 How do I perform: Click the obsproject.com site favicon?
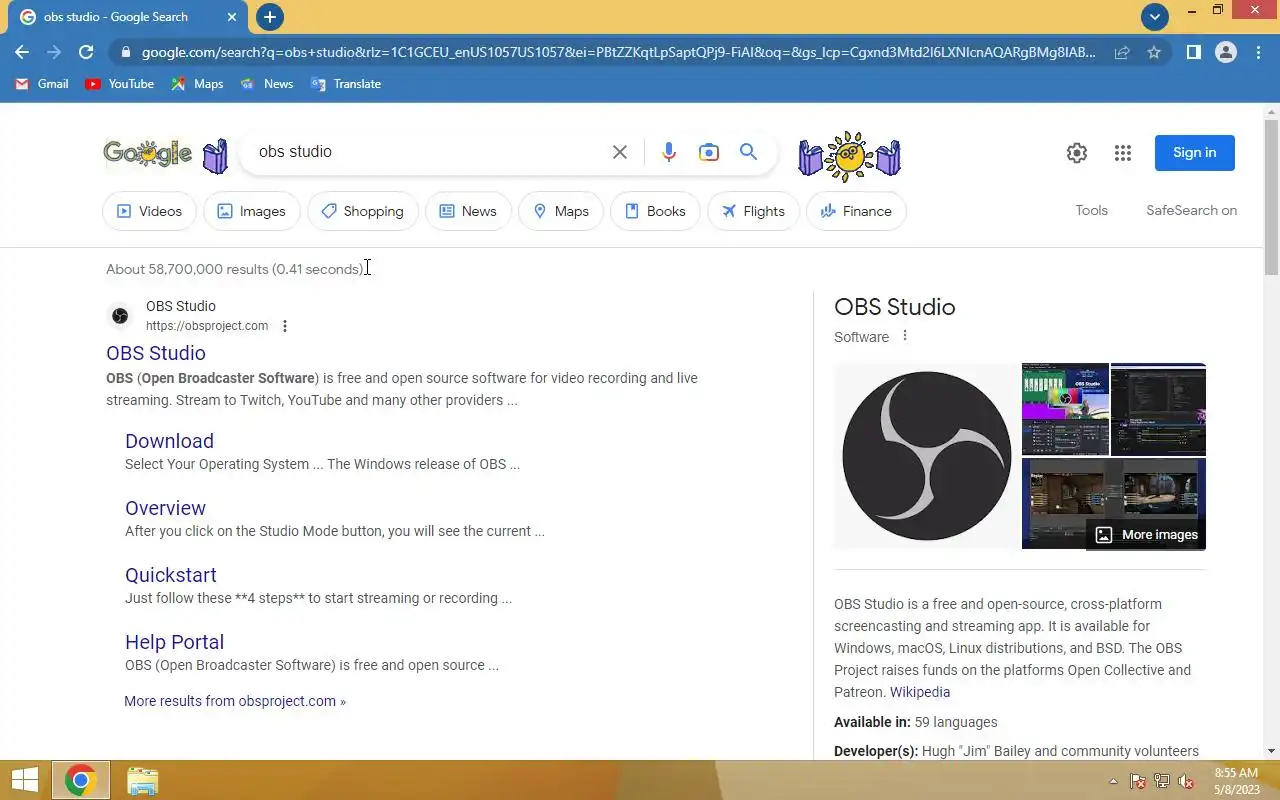(120, 316)
